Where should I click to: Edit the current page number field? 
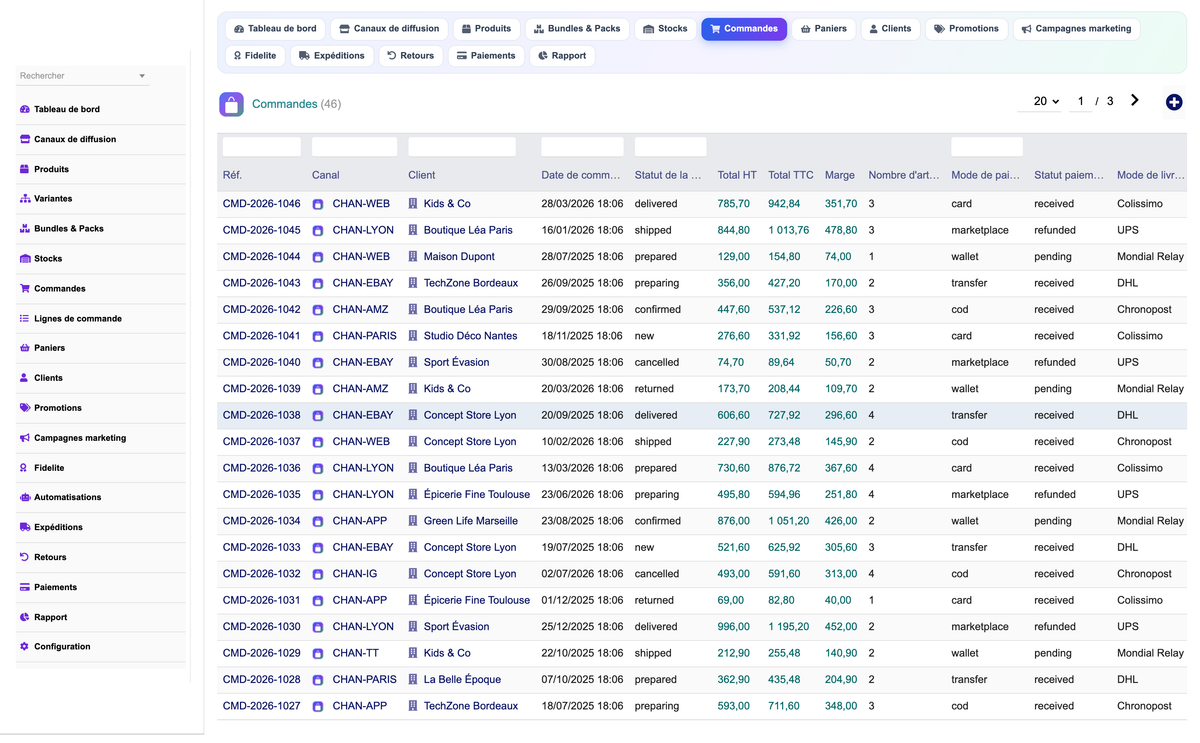point(1080,101)
